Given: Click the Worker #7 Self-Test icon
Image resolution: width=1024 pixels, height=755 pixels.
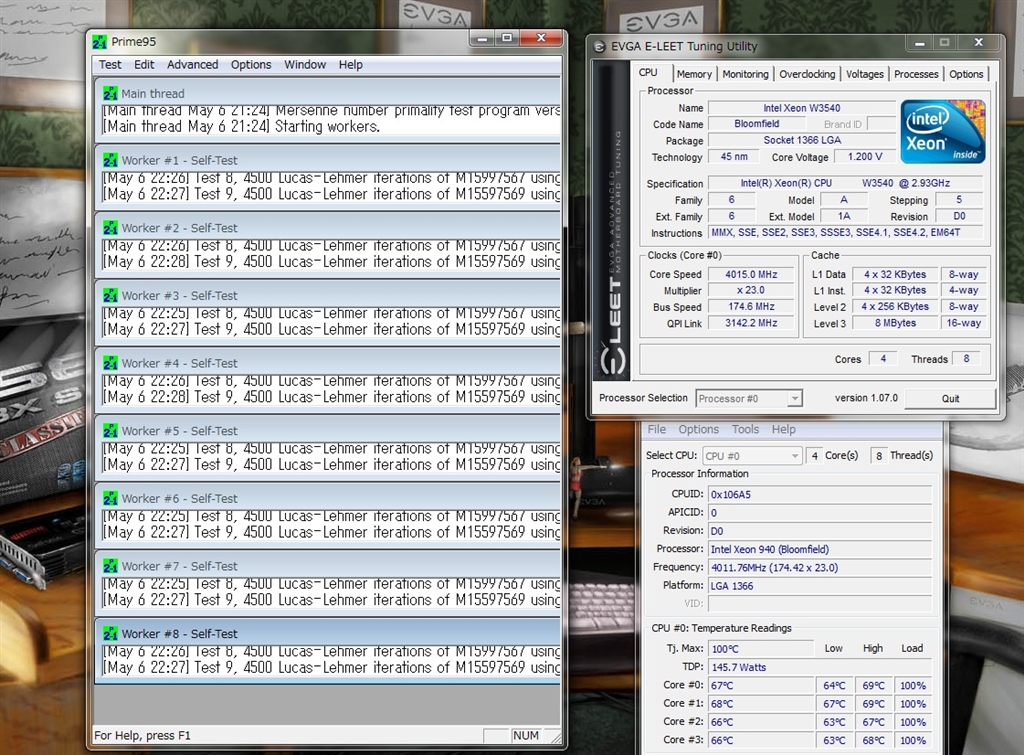Looking at the screenshot, I should tap(110, 566).
